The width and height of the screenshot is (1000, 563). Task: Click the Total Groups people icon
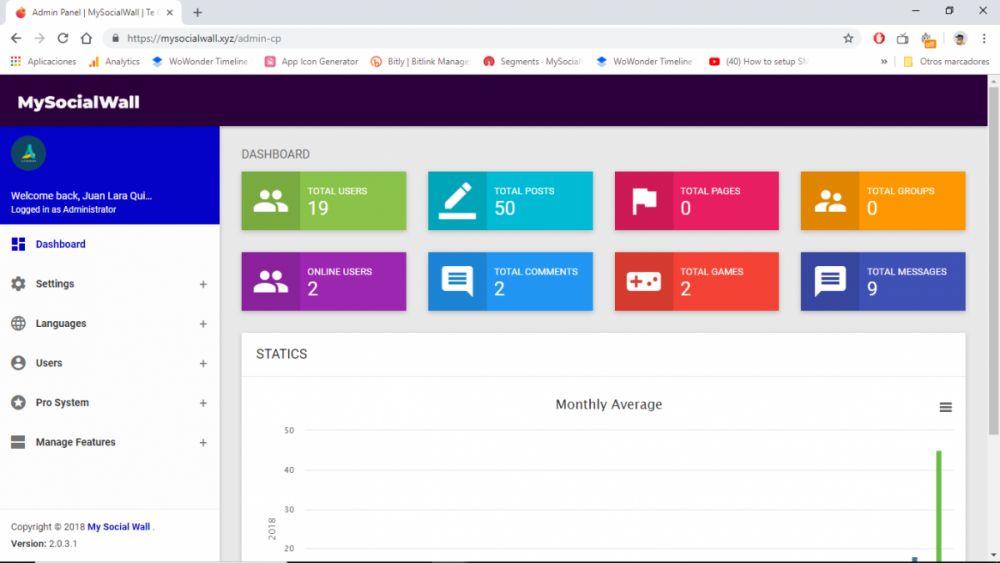830,201
